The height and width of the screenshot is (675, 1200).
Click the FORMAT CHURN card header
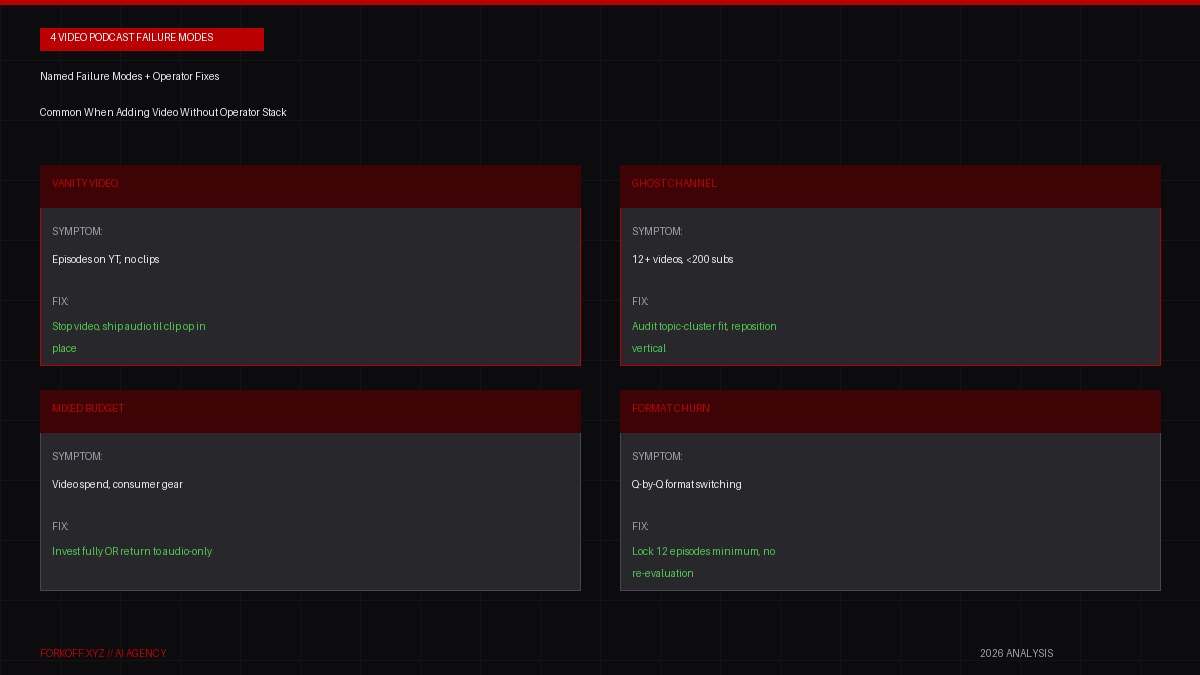(x=890, y=411)
